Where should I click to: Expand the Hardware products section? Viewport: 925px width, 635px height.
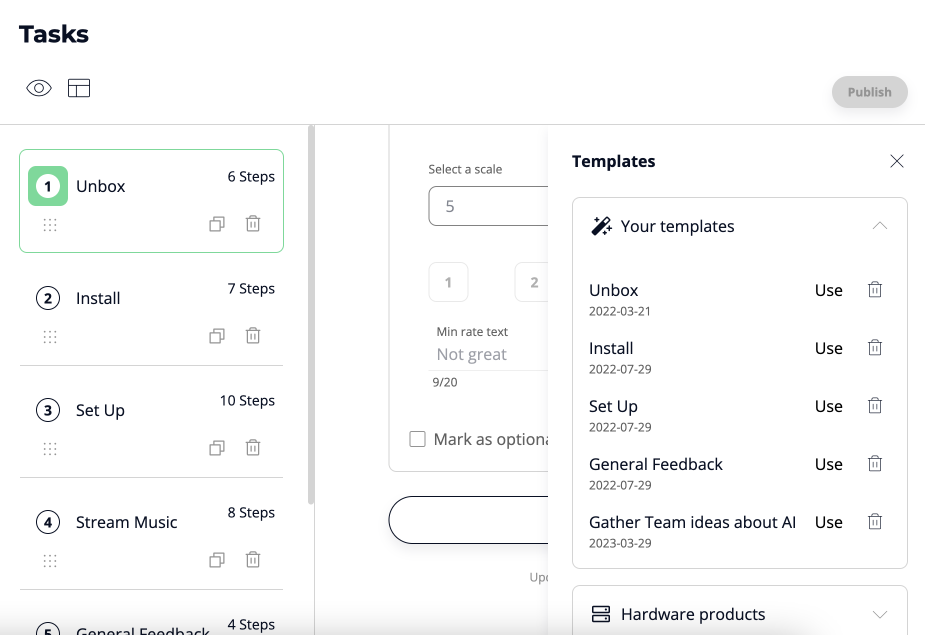[x=879, y=614]
